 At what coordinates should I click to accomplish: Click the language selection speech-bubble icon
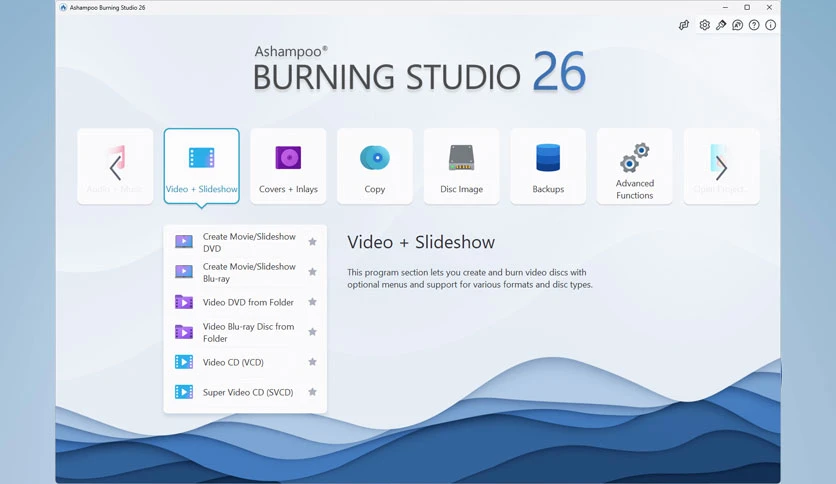[737, 25]
